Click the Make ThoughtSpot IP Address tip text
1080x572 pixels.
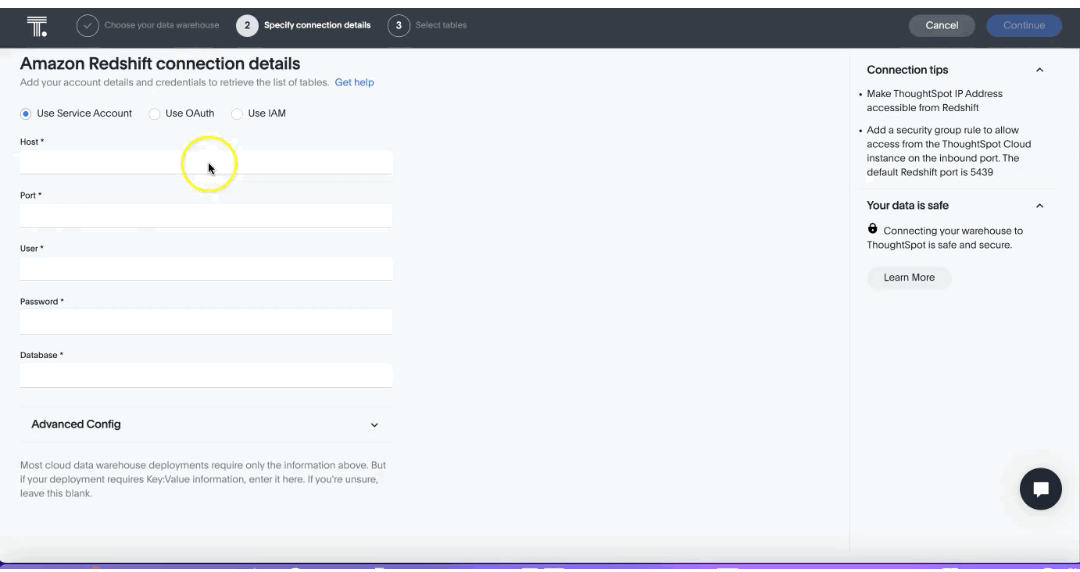click(x=934, y=101)
